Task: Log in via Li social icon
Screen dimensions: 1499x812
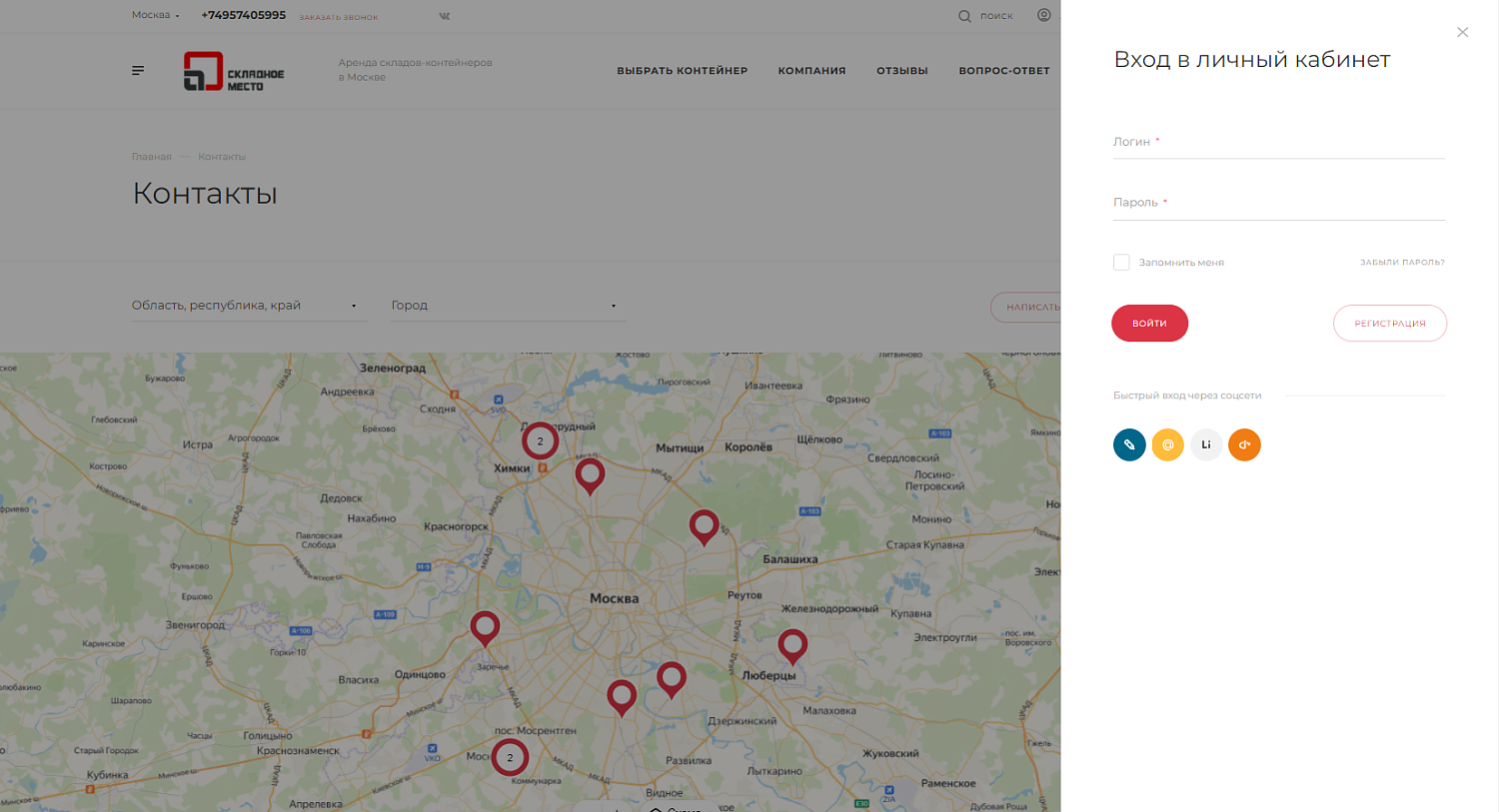Action: click(x=1206, y=444)
